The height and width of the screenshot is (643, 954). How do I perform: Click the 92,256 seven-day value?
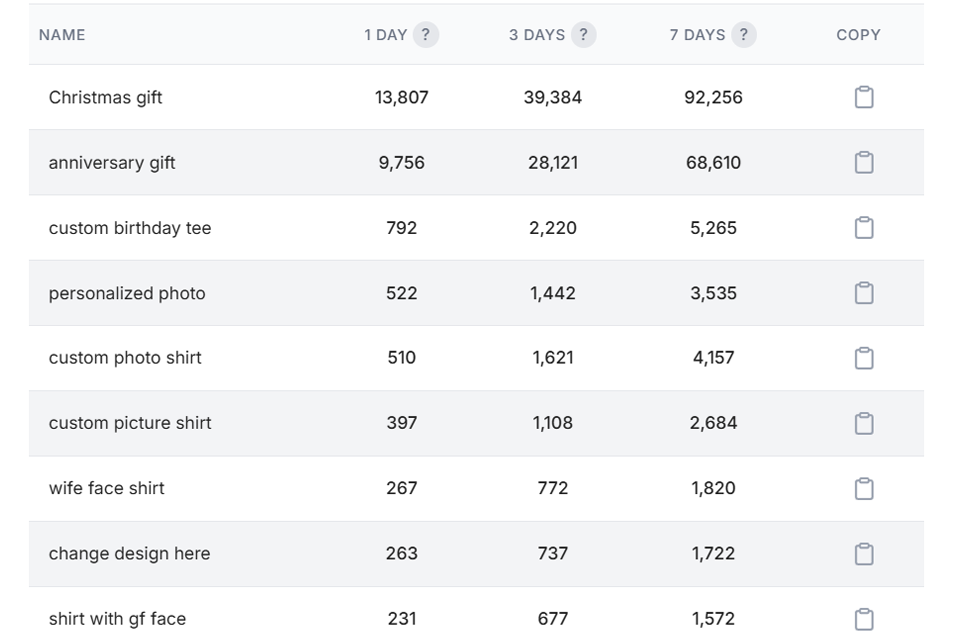pyautogui.click(x=713, y=97)
